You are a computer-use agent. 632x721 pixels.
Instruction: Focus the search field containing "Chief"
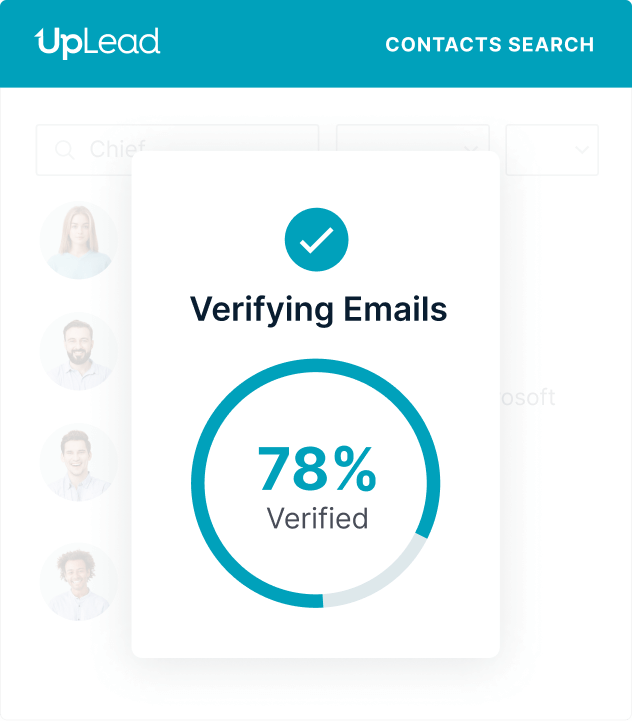(x=110, y=150)
